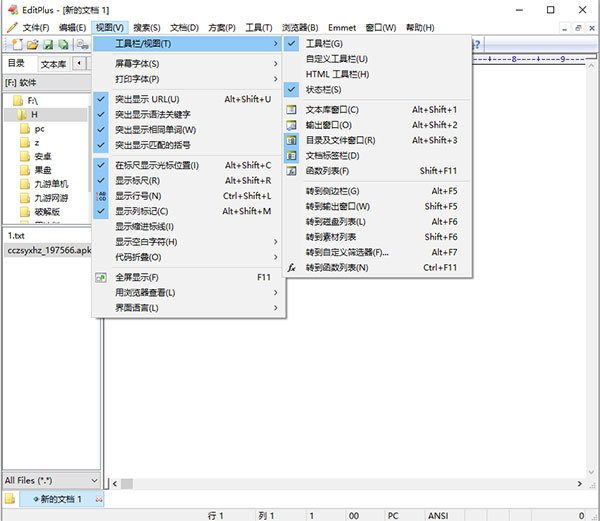Open the 搜索(S) menu
Viewport: 600px width, 521px height.
[x=147, y=28]
